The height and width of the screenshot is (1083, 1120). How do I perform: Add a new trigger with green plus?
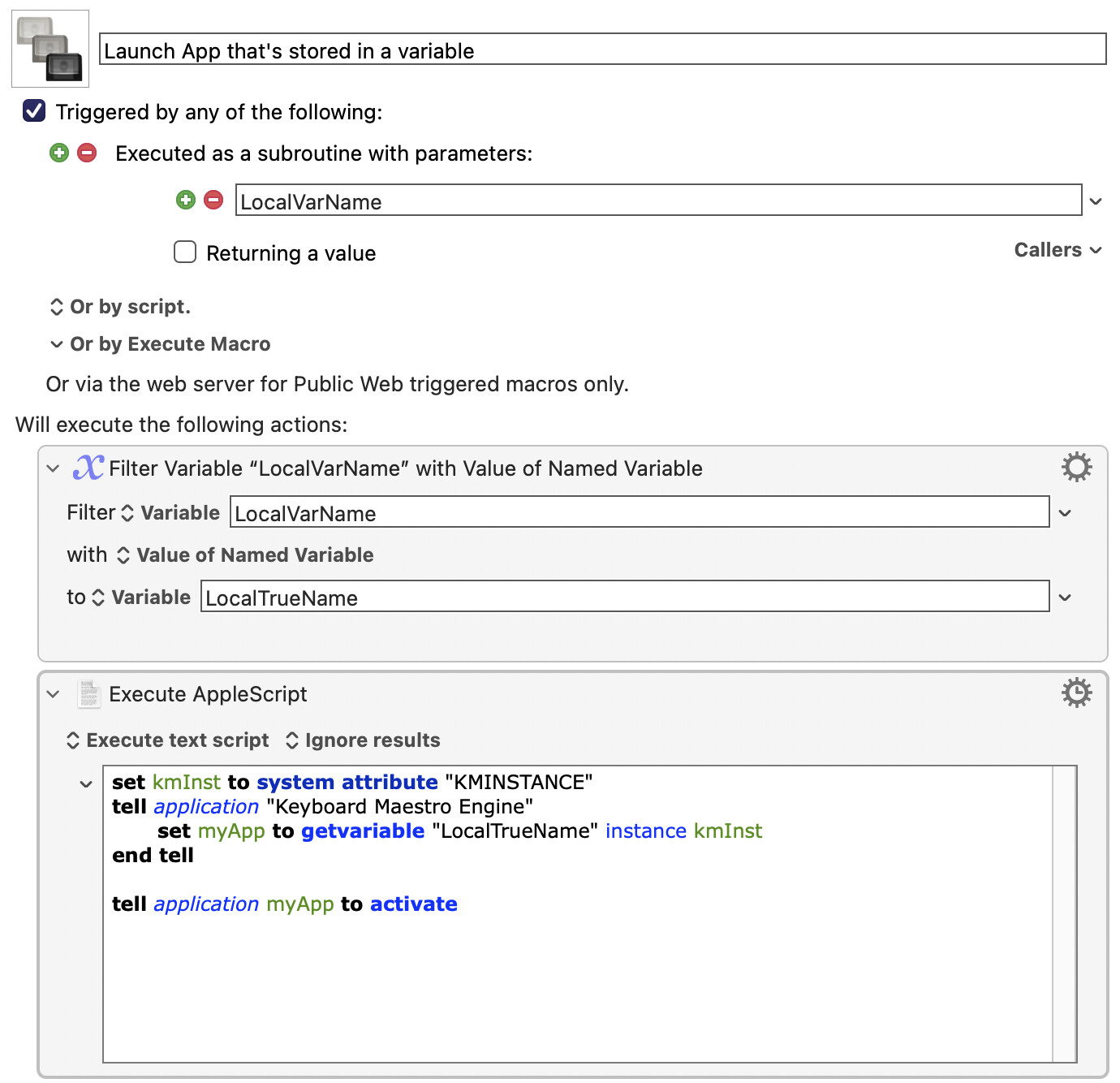(59, 153)
